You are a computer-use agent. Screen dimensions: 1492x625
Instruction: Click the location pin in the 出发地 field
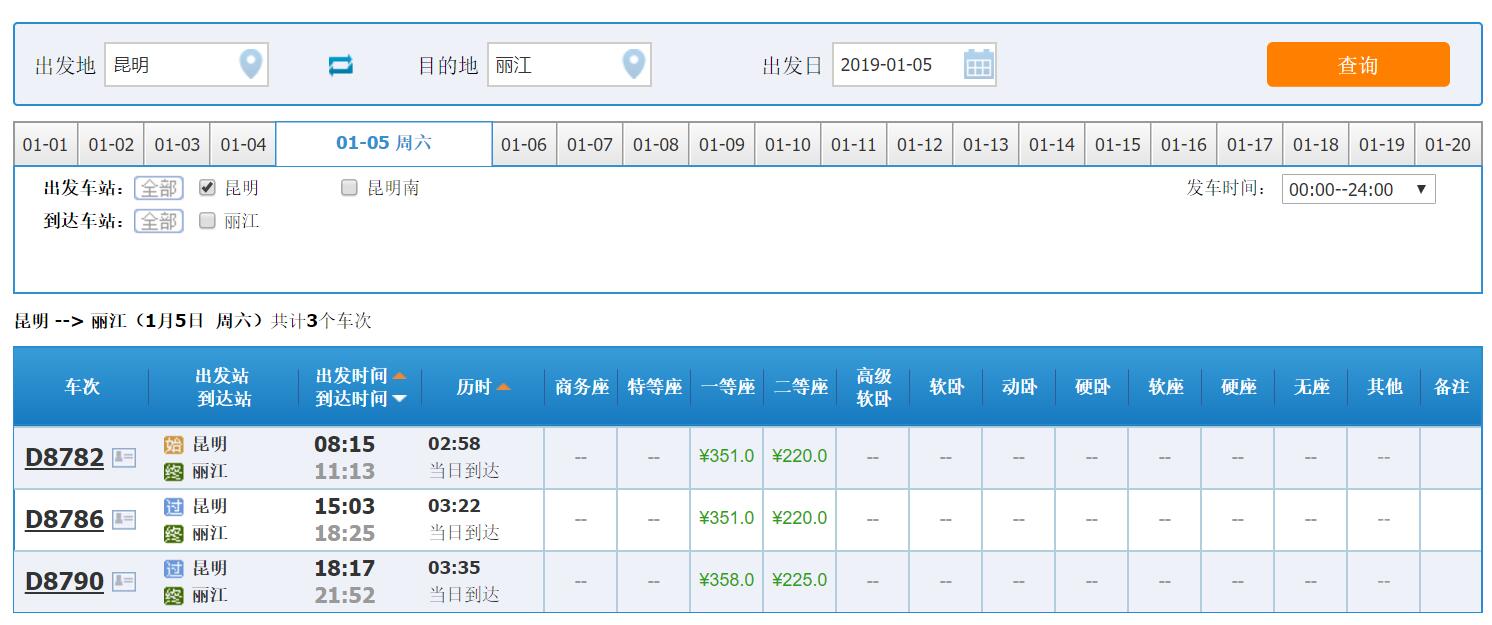pyautogui.click(x=251, y=65)
